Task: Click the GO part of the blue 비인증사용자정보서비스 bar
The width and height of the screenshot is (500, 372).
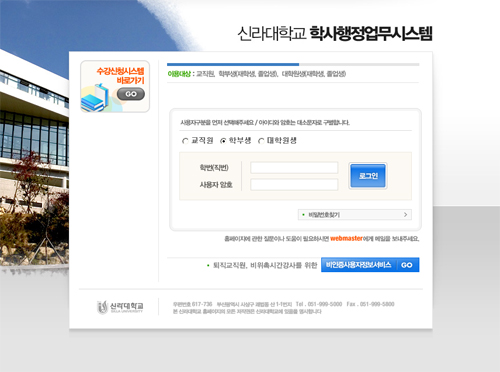Action: (407, 265)
